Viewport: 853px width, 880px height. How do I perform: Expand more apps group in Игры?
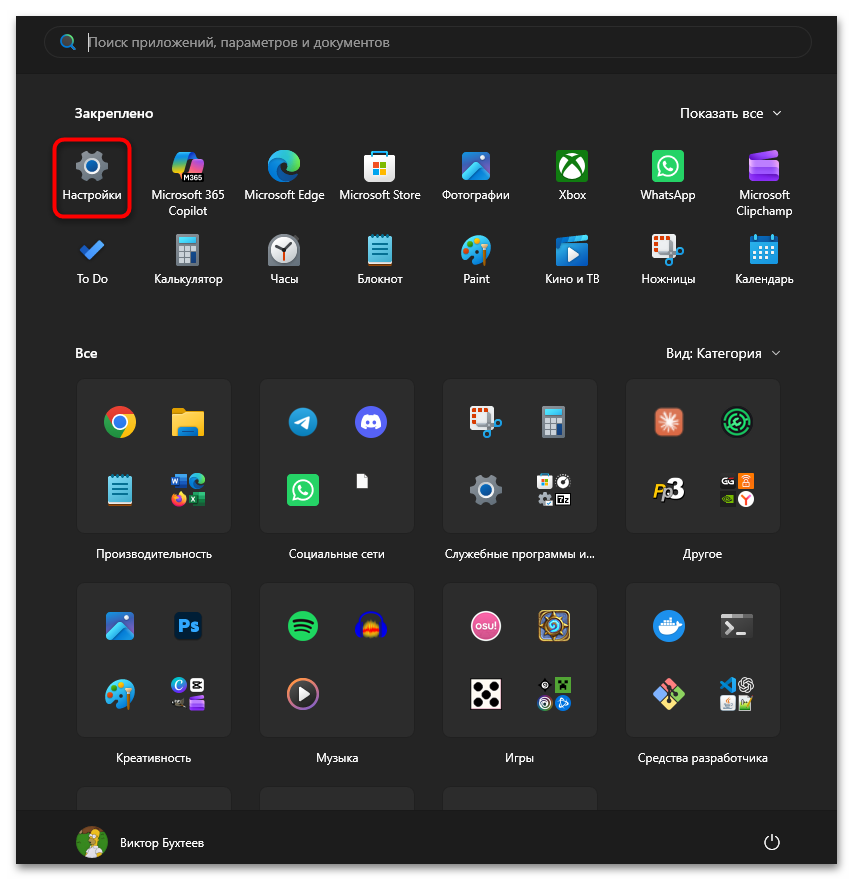click(554, 694)
